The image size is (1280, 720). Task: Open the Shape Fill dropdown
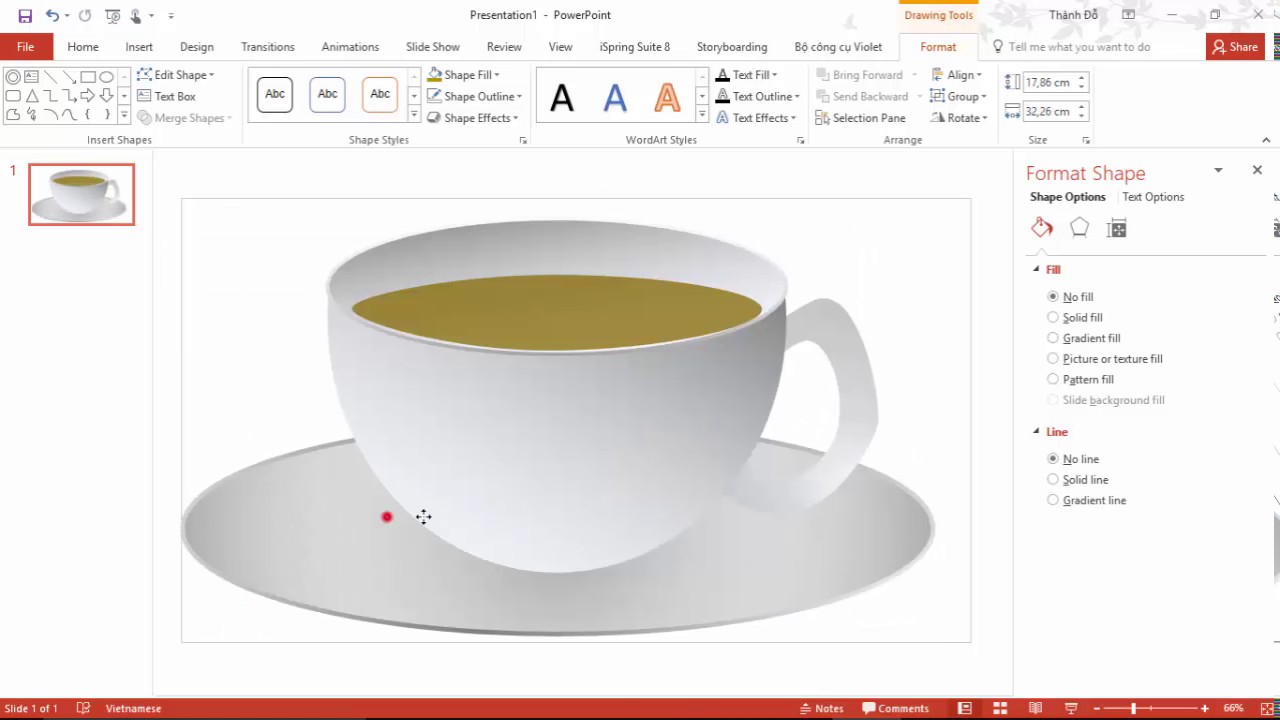coord(463,75)
